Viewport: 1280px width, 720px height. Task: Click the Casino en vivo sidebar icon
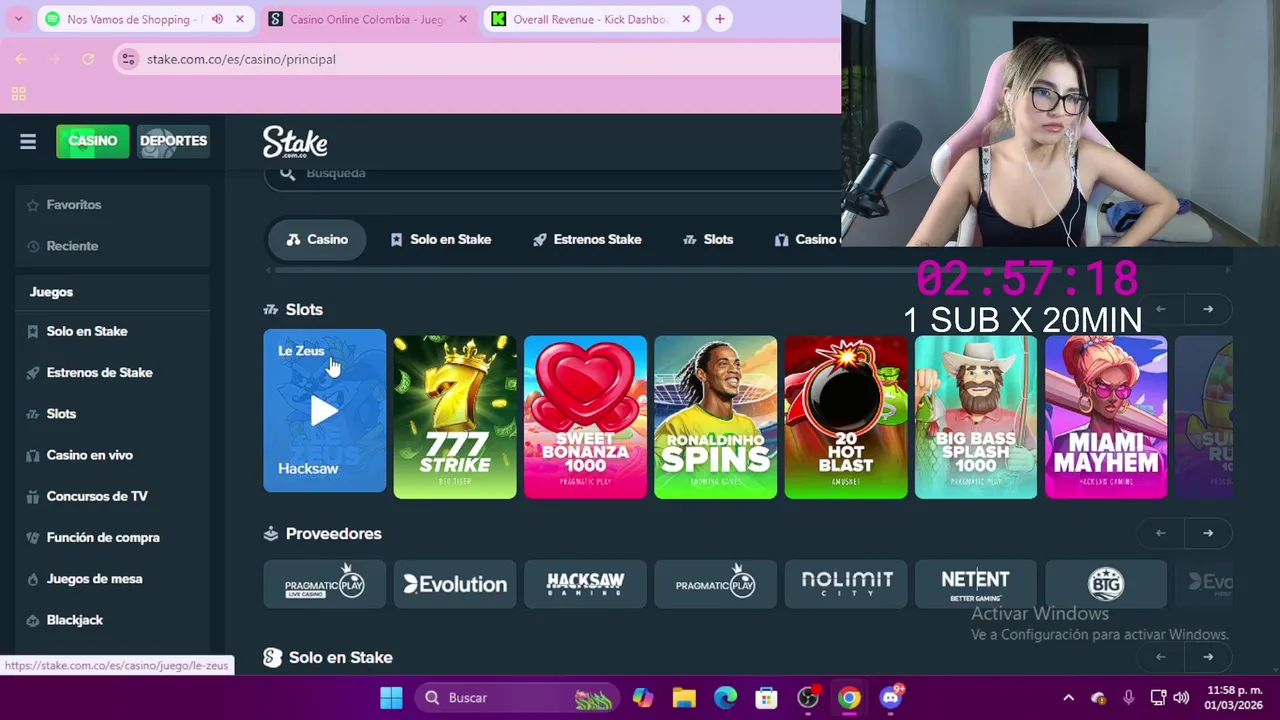33,455
